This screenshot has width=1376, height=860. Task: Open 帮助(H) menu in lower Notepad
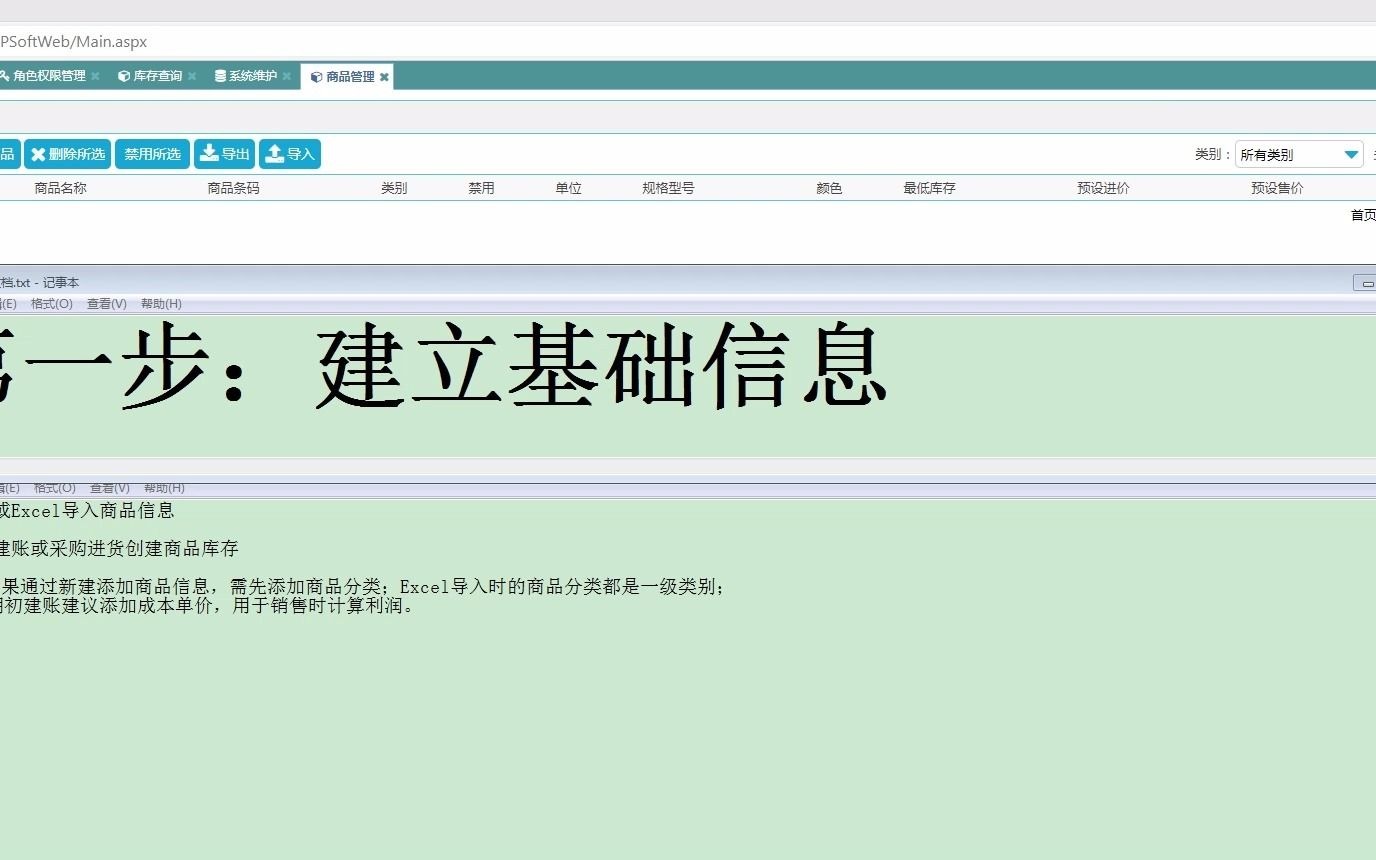click(164, 488)
